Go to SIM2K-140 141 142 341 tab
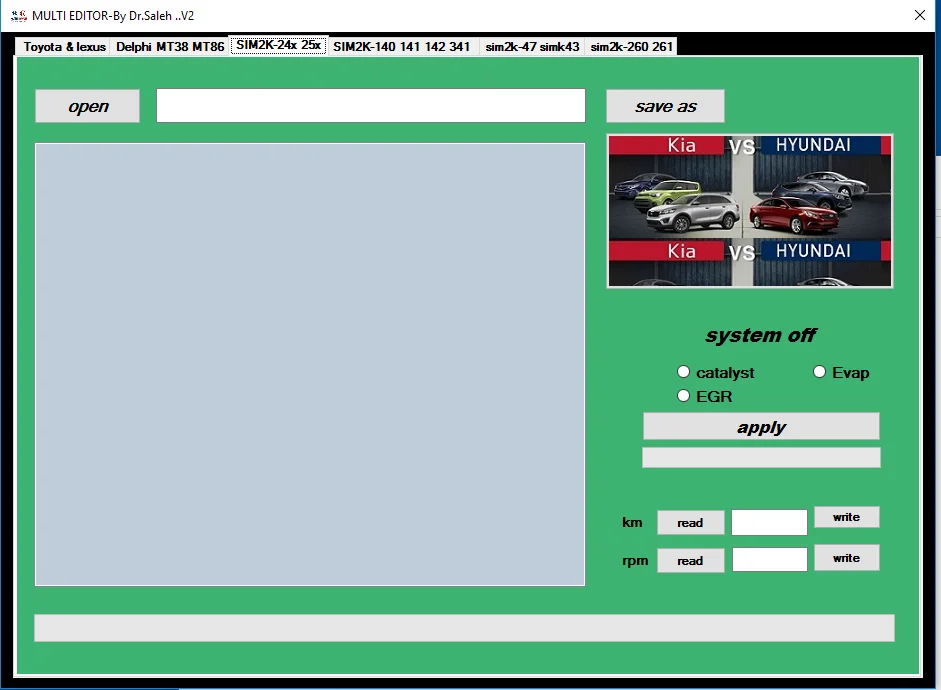Screen dimensions: 941x690 coord(401,47)
